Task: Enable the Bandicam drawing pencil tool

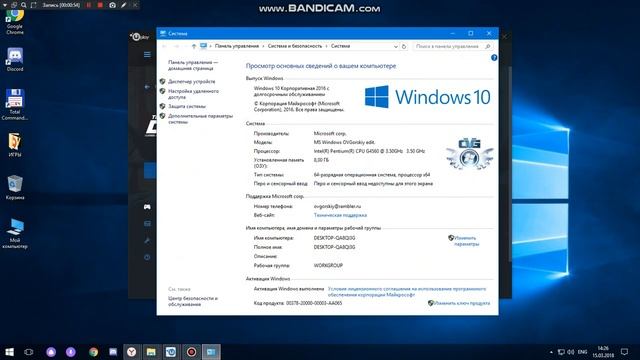Action: click(124, 5)
